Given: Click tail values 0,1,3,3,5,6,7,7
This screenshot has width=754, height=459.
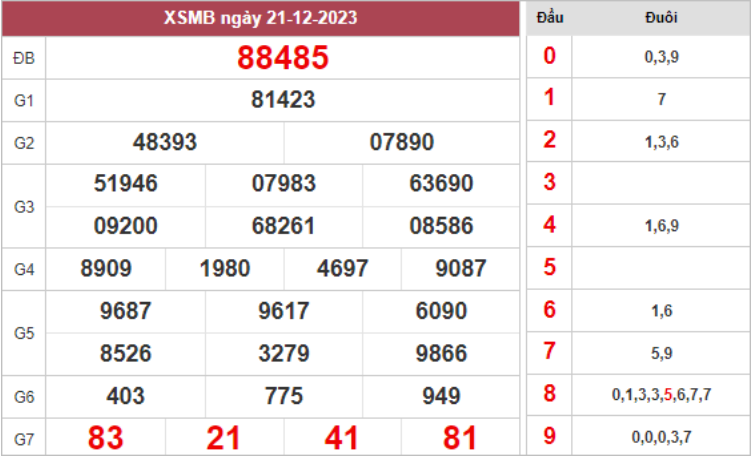Looking at the screenshot, I should (661, 395).
